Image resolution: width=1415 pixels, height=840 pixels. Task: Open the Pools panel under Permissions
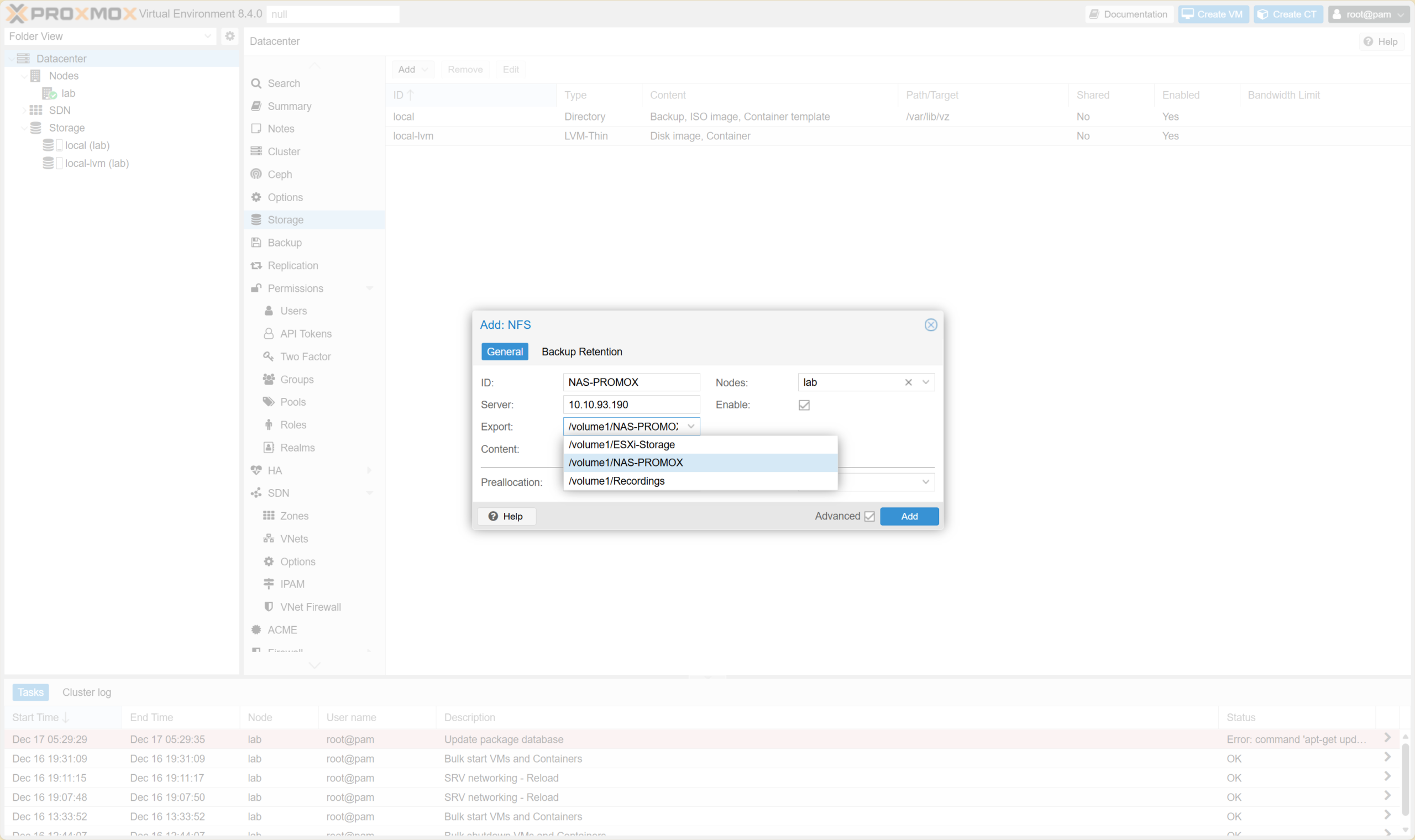pyautogui.click(x=292, y=401)
